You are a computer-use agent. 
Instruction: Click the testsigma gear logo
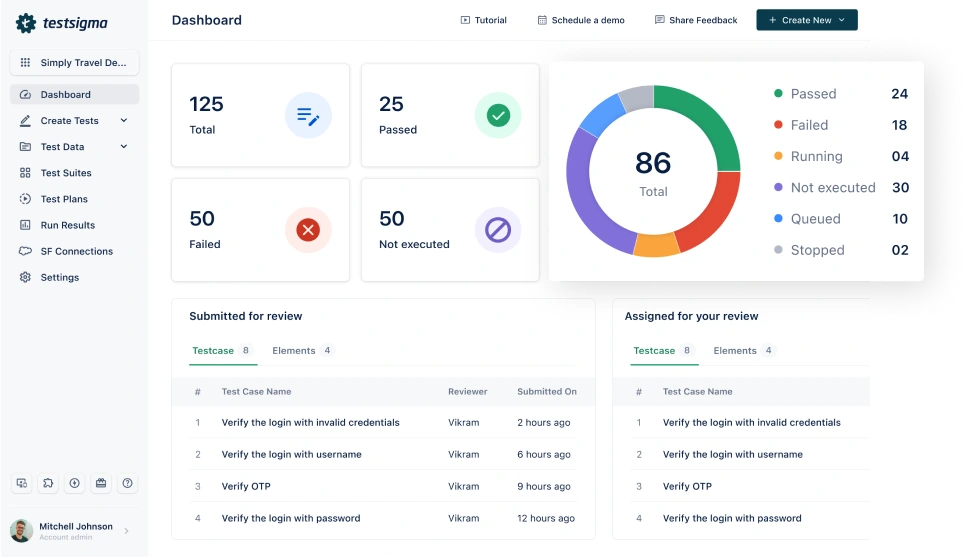26,23
